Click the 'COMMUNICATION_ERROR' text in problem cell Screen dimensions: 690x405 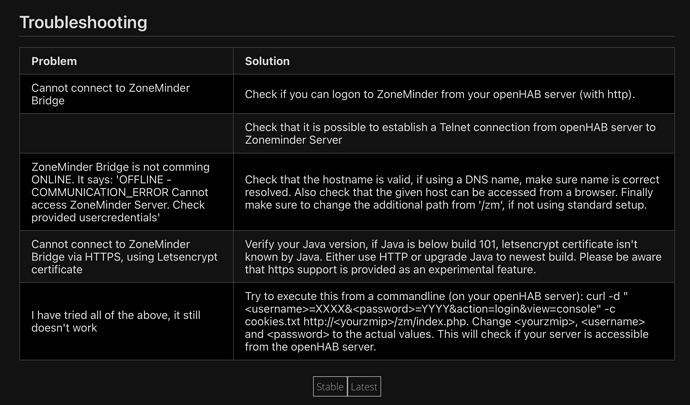[100, 192]
